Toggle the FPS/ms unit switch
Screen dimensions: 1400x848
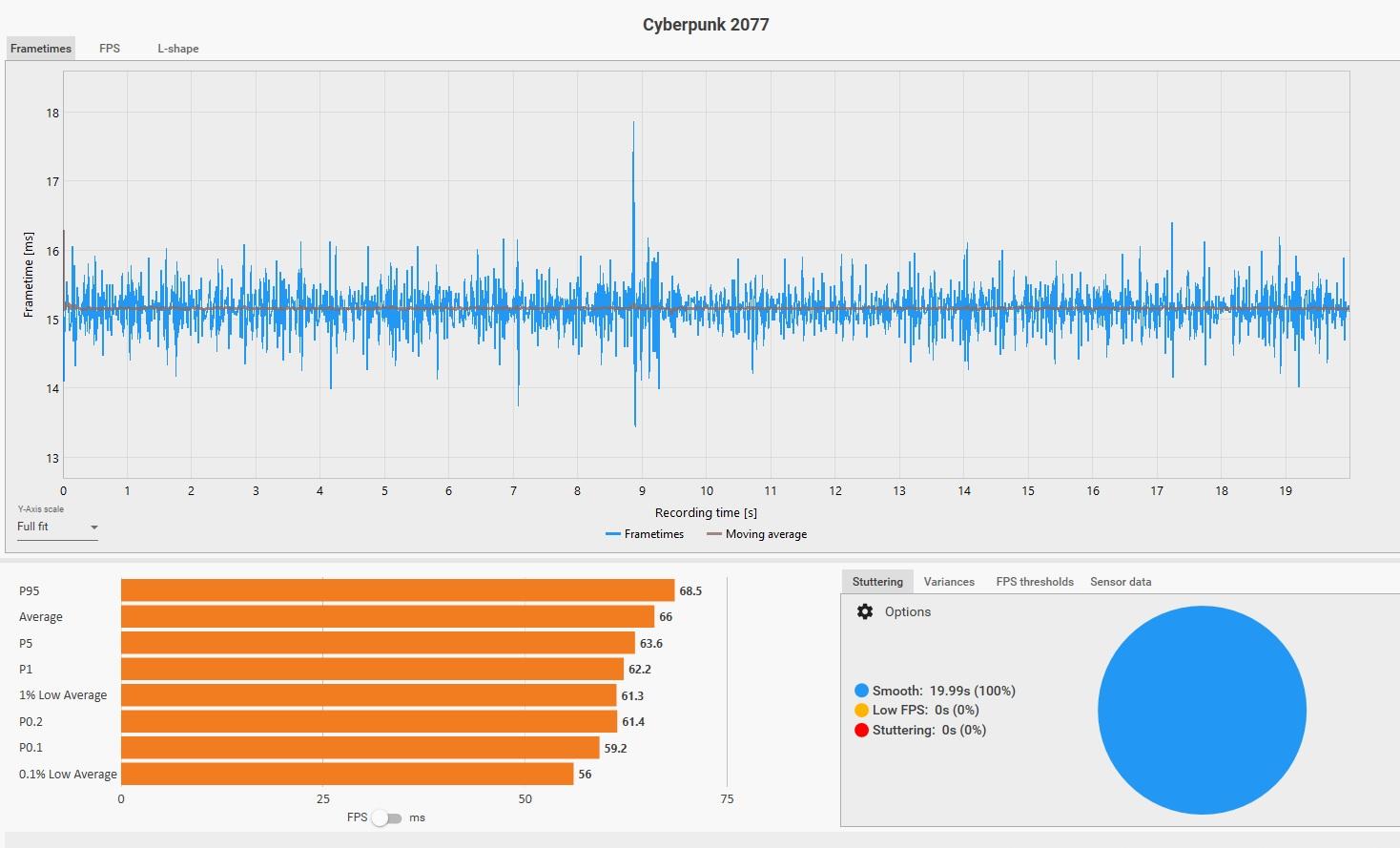click(386, 817)
